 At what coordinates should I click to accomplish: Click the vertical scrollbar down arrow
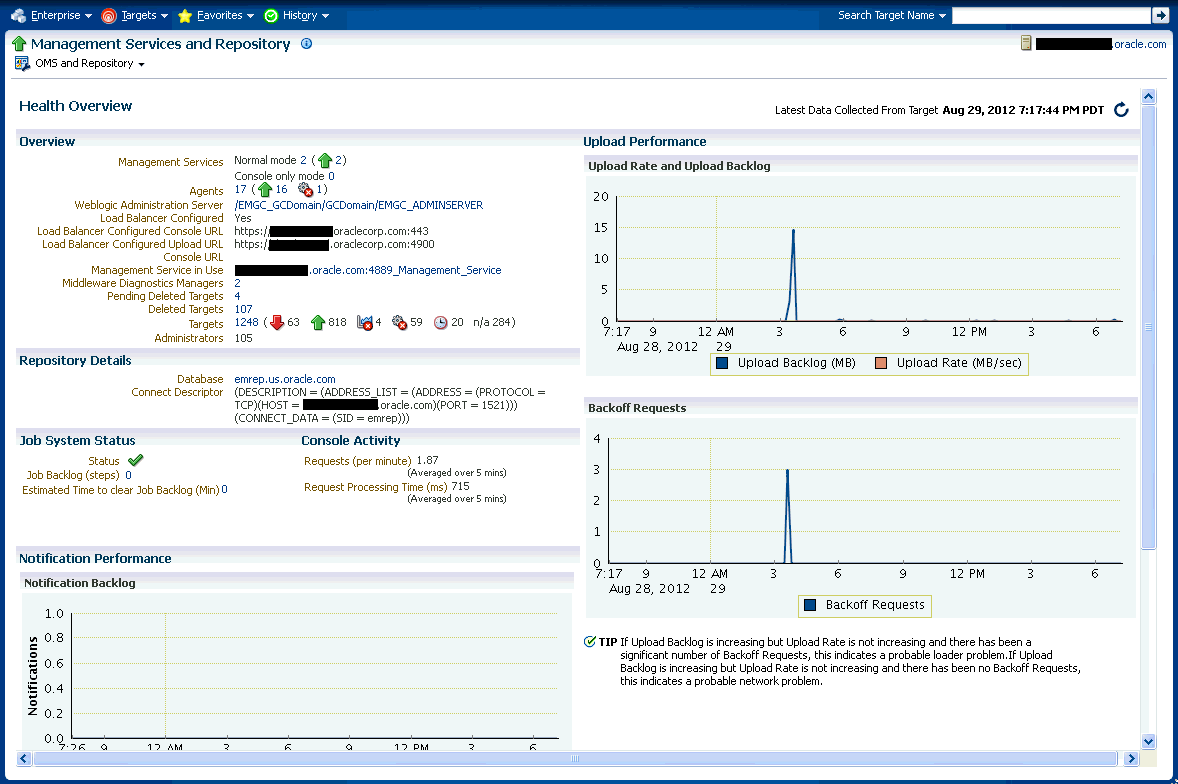(x=1148, y=741)
